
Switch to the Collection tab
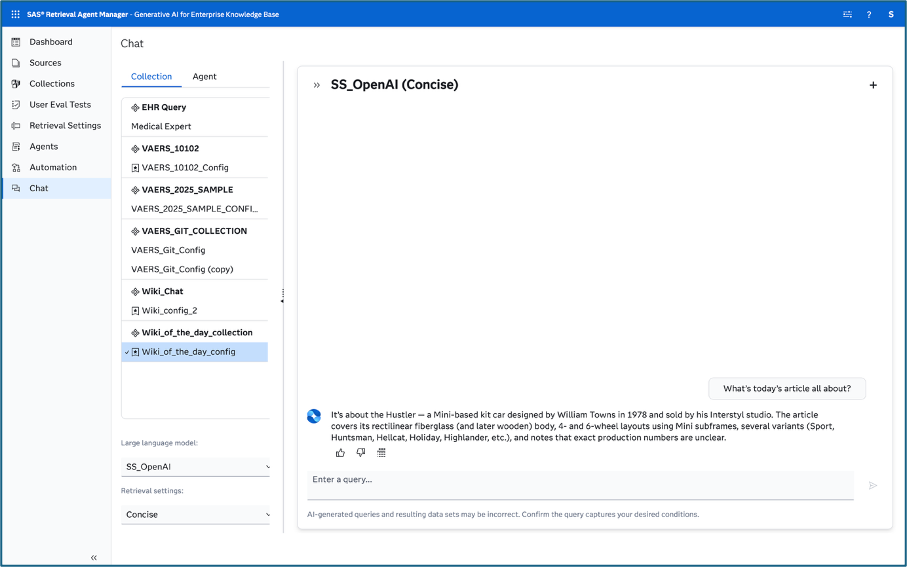pyautogui.click(x=151, y=76)
